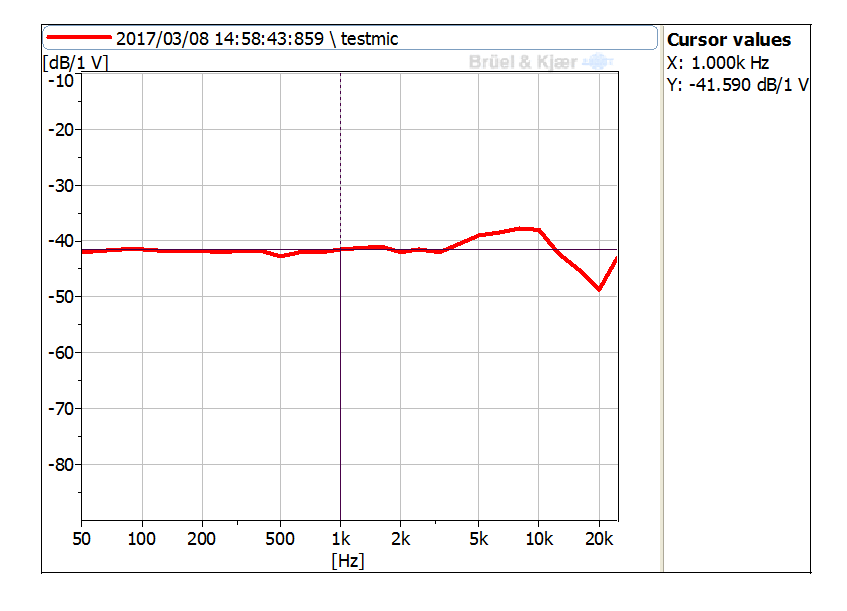Click the red line sample in legend

click(x=79, y=38)
